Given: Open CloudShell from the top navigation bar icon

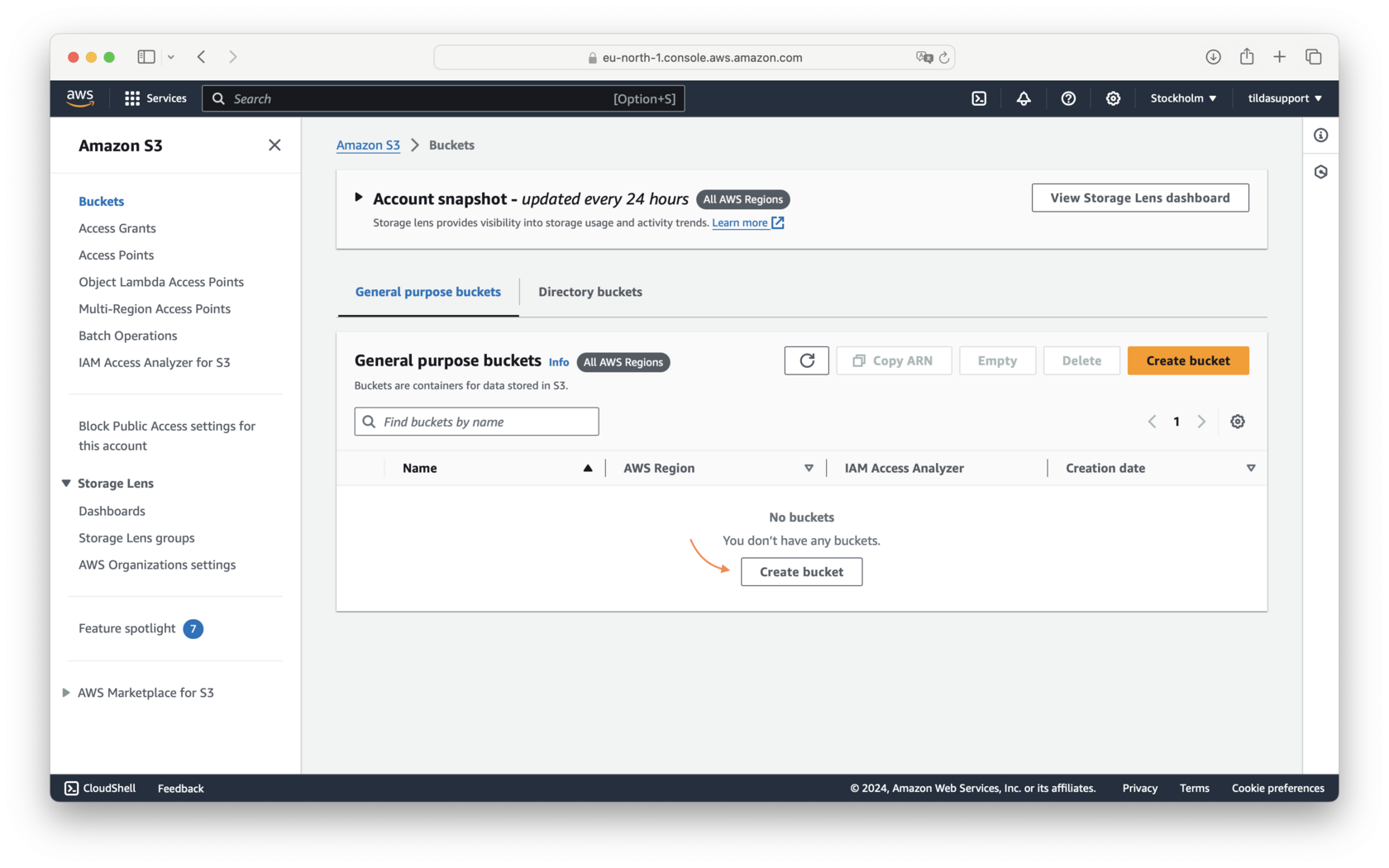Looking at the screenshot, I should coord(979,98).
